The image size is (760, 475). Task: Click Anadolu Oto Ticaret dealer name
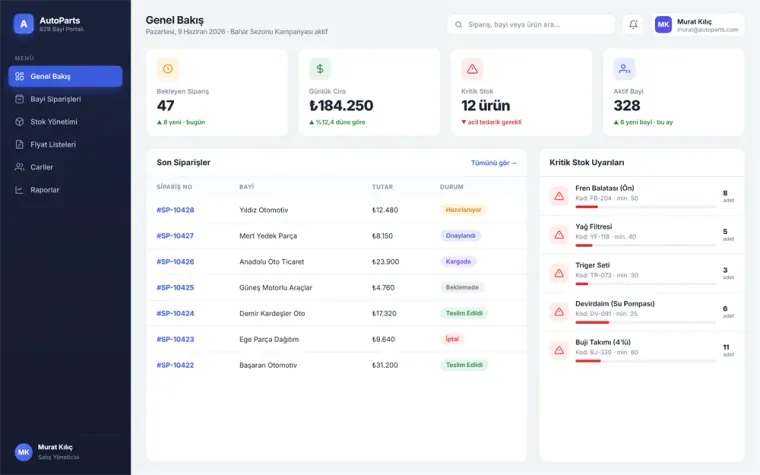271,262
